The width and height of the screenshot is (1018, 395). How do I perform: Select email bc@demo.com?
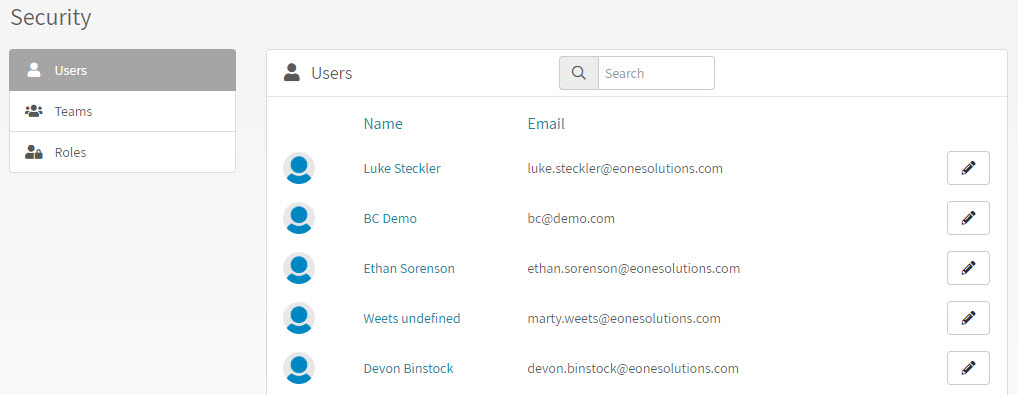571,218
